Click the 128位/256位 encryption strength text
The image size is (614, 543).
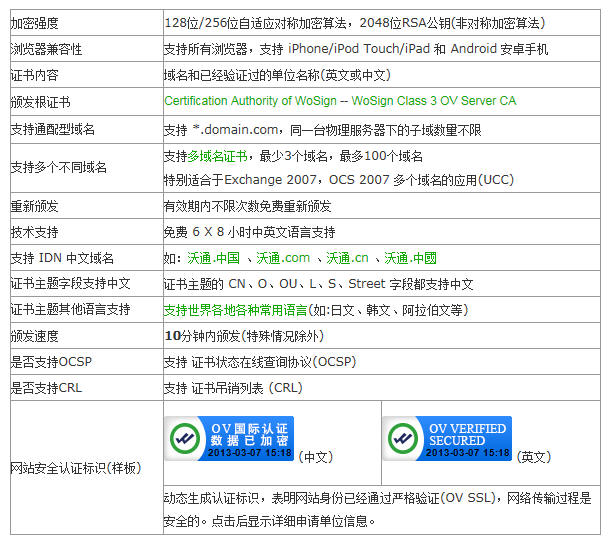tap(354, 23)
